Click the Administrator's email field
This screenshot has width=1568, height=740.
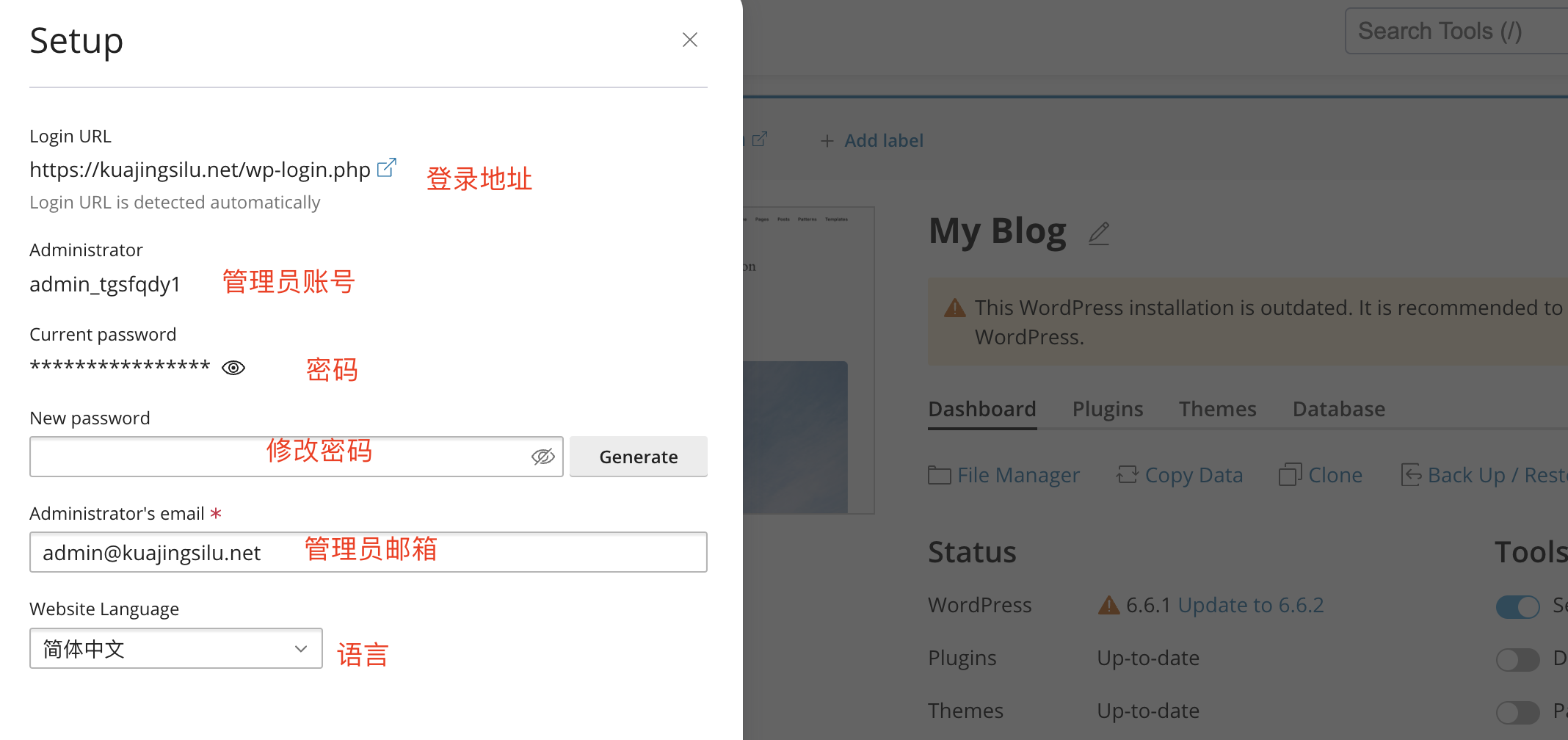(369, 552)
